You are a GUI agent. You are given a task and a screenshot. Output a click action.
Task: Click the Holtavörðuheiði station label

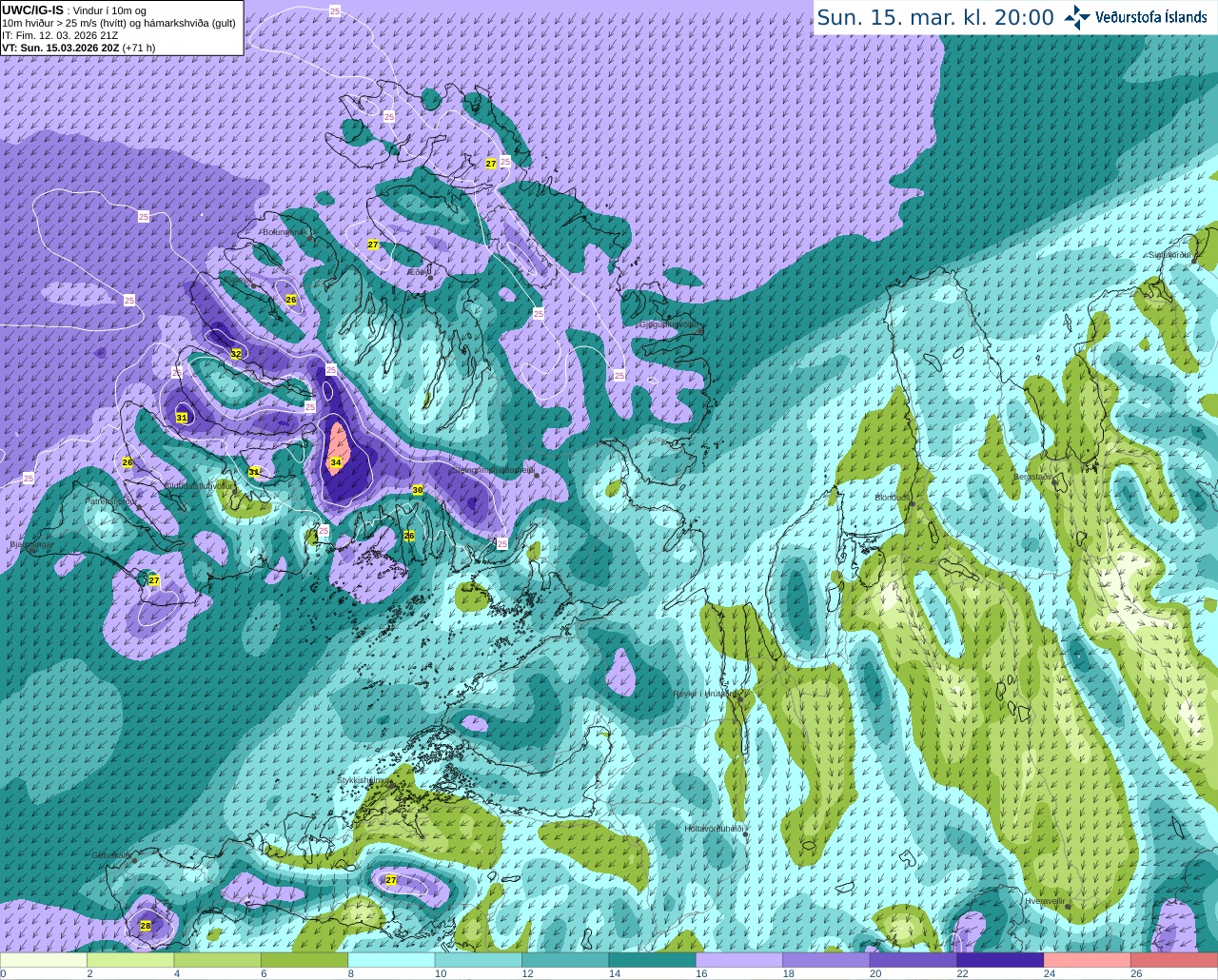coord(714,829)
